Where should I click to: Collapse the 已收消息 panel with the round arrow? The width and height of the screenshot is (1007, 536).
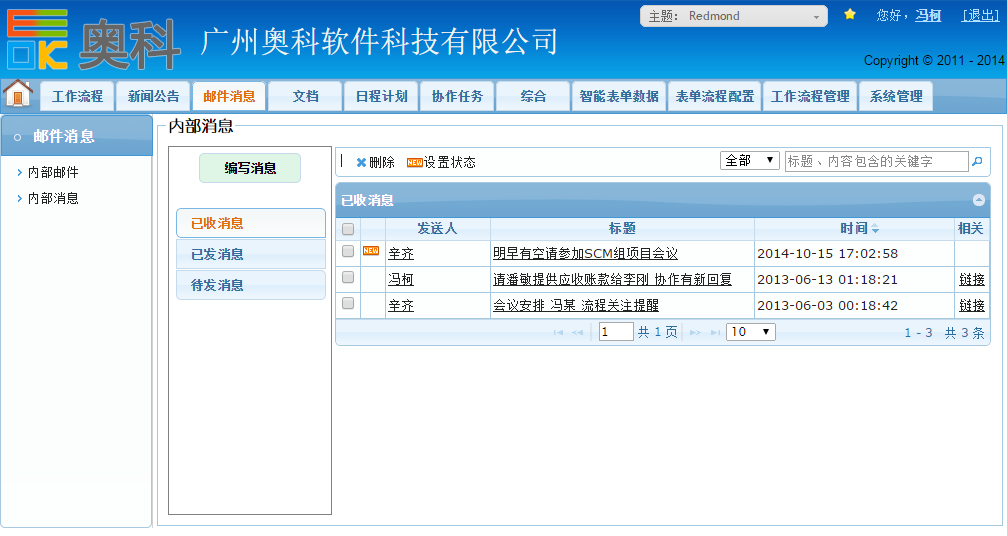tap(978, 200)
